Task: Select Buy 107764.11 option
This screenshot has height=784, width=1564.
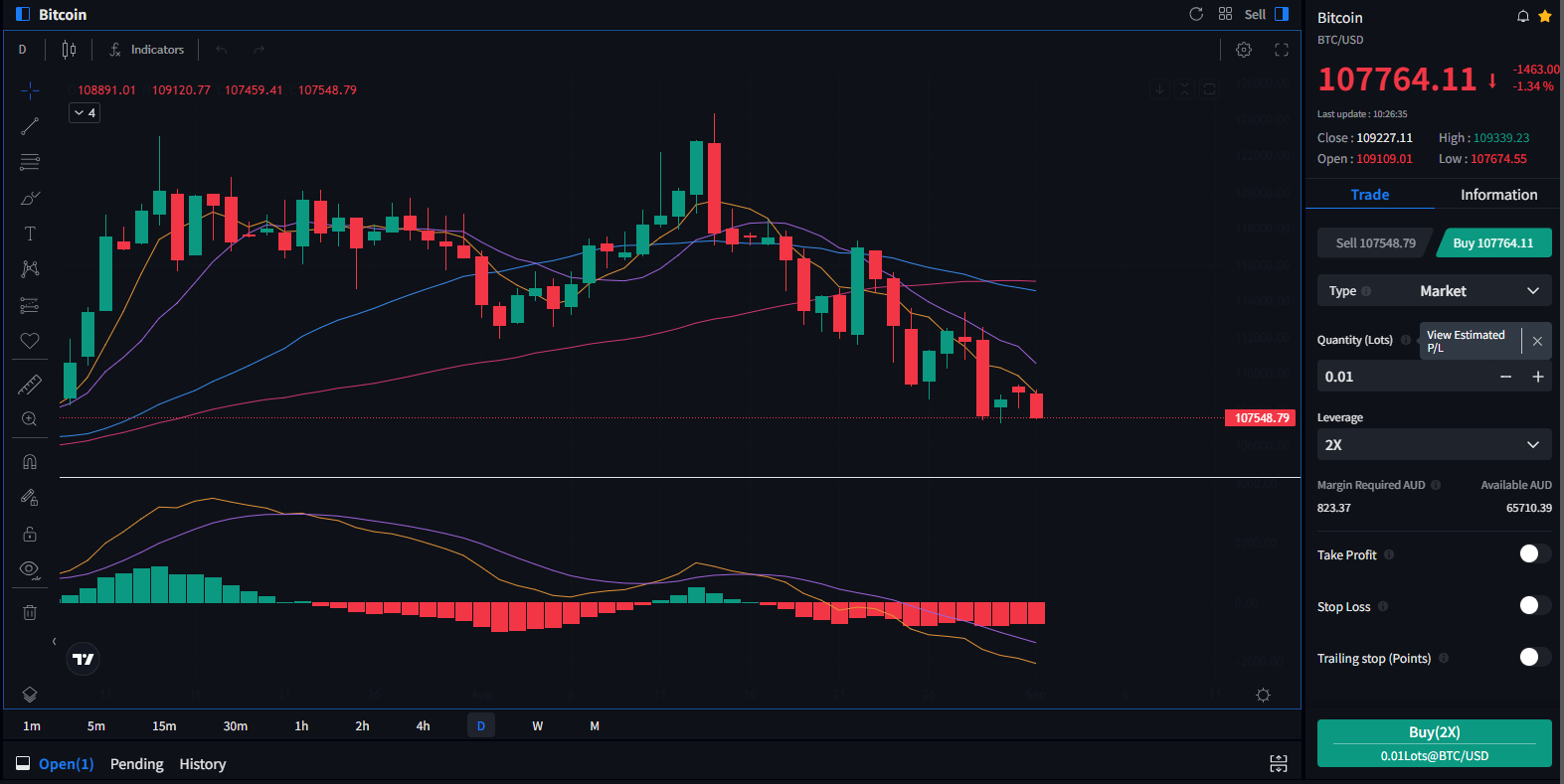Action: pyautogui.click(x=1493, y=243)
